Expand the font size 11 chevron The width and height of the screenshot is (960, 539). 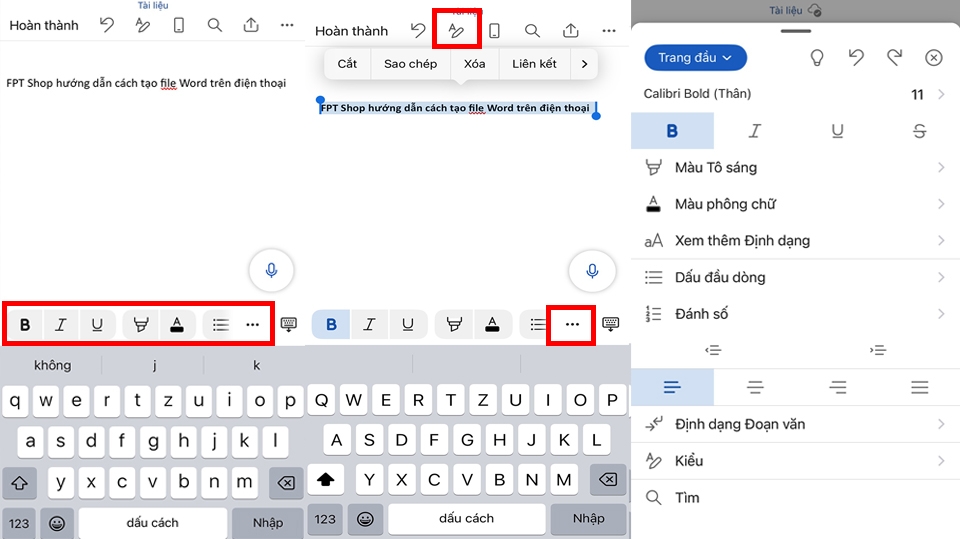[941, 94]
